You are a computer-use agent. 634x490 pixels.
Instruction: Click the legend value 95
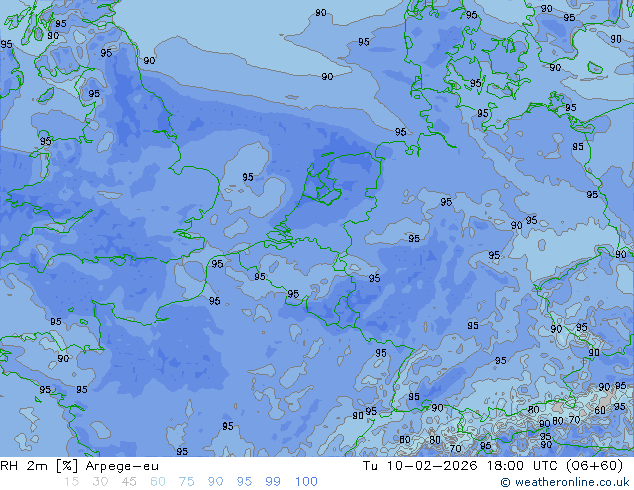click(244, 482)
